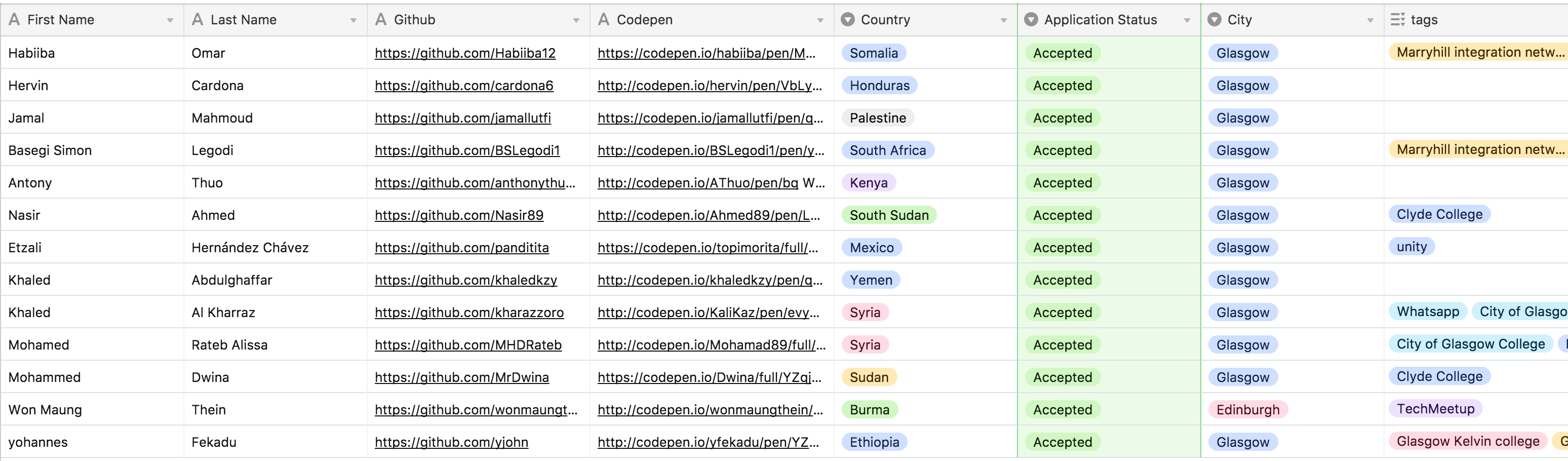The width and height of the screenshot is (1568, 461).
Task: Open the jamallutfi GitHub link
Action: [462, 118]
